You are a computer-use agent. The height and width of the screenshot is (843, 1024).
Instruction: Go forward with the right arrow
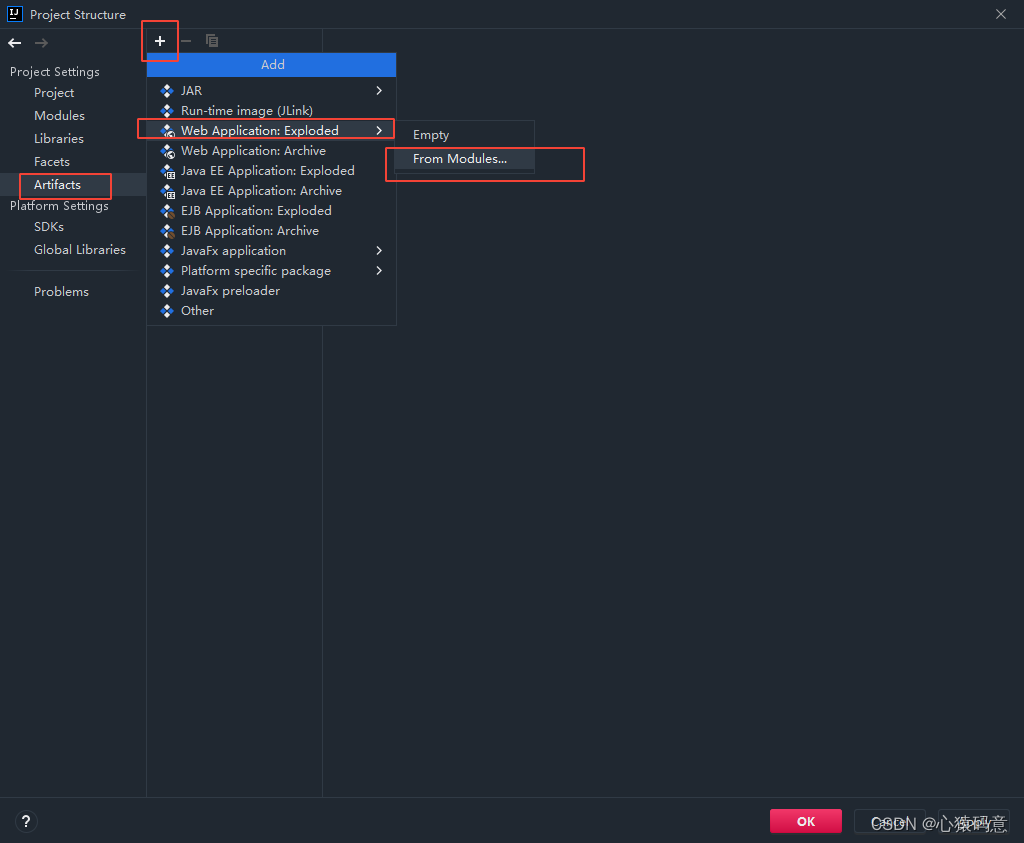tap(41, 43)
